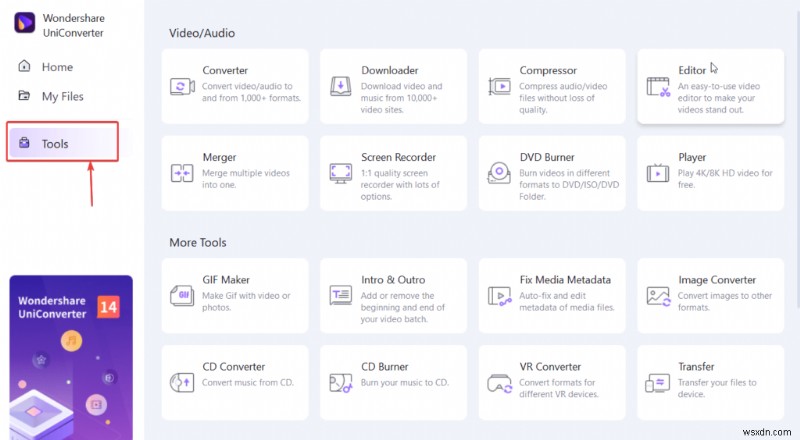Select the Compressor tool icon
The height and width of the screenshot is (440, 800).
(x=498, y=86)
